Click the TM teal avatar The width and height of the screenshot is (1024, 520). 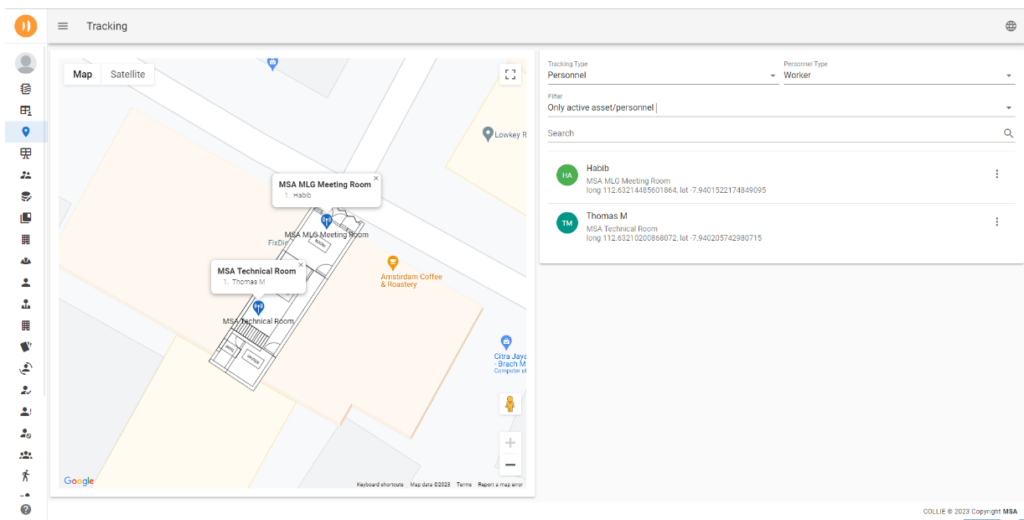click(x=567, y=223)
